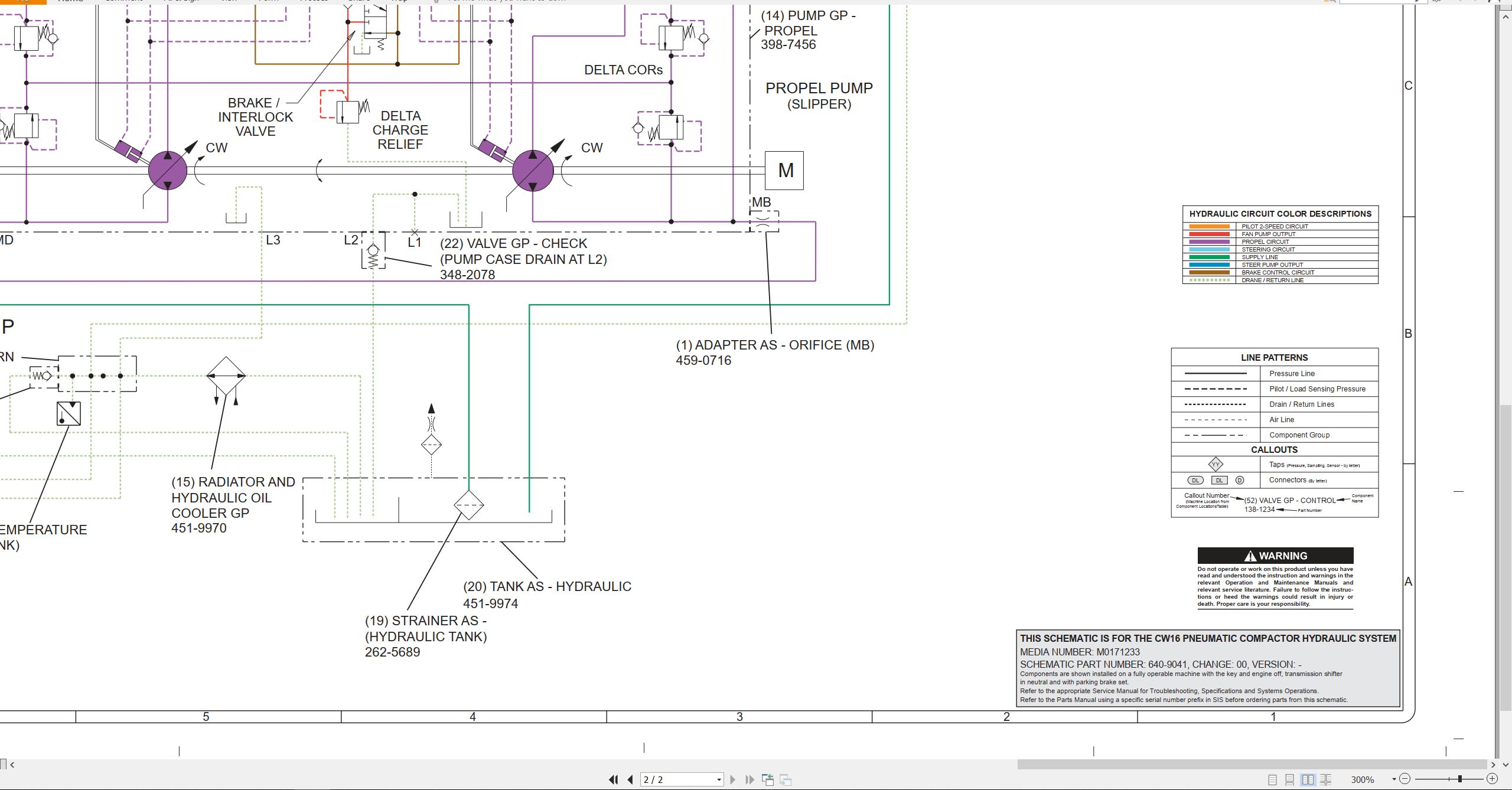The width and height of the screenshot is (1512, 790).
Task: Click the 'CALLOUTS' heading
Action: (1275, 450)
